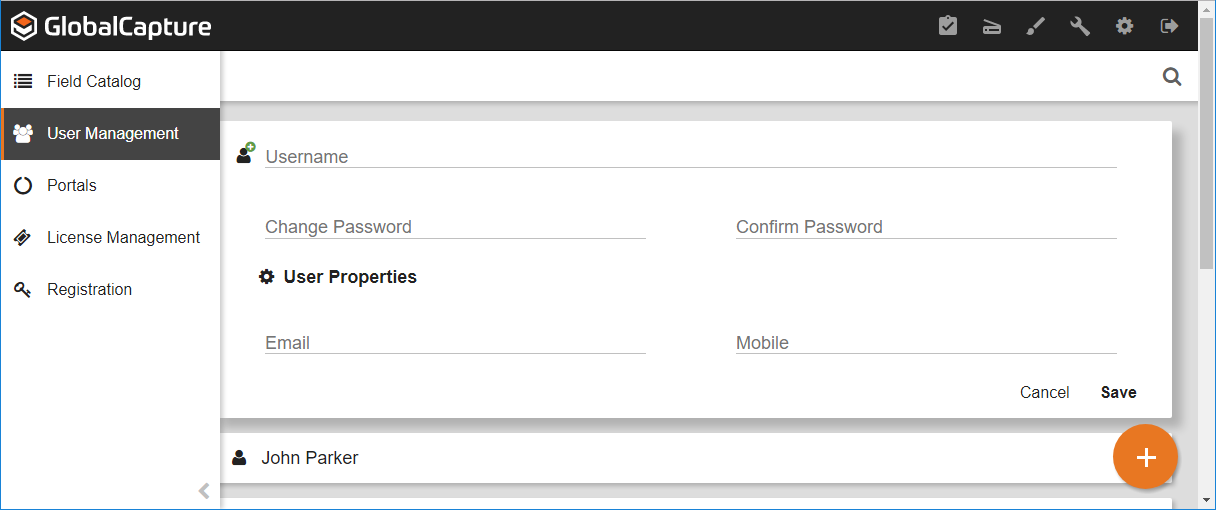
Task: Click the search magnifier icon
Action: 1172,77
